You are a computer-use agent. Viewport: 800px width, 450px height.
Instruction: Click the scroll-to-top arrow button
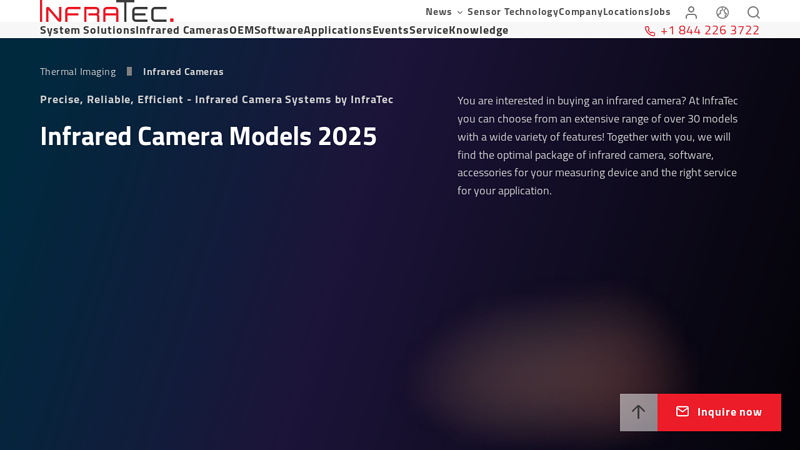(638, 412)
